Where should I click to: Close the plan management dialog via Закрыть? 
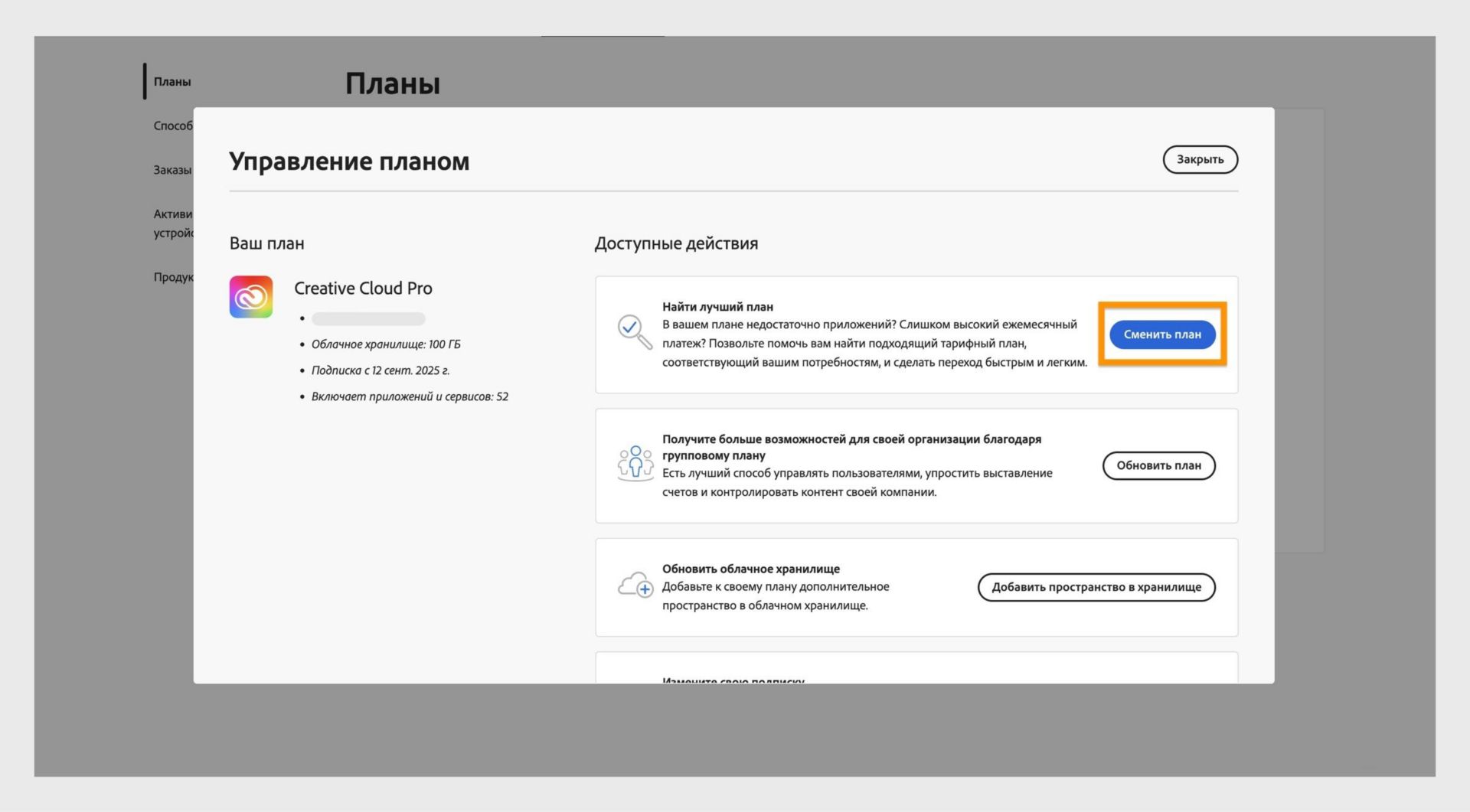(x=1199, y=160)
